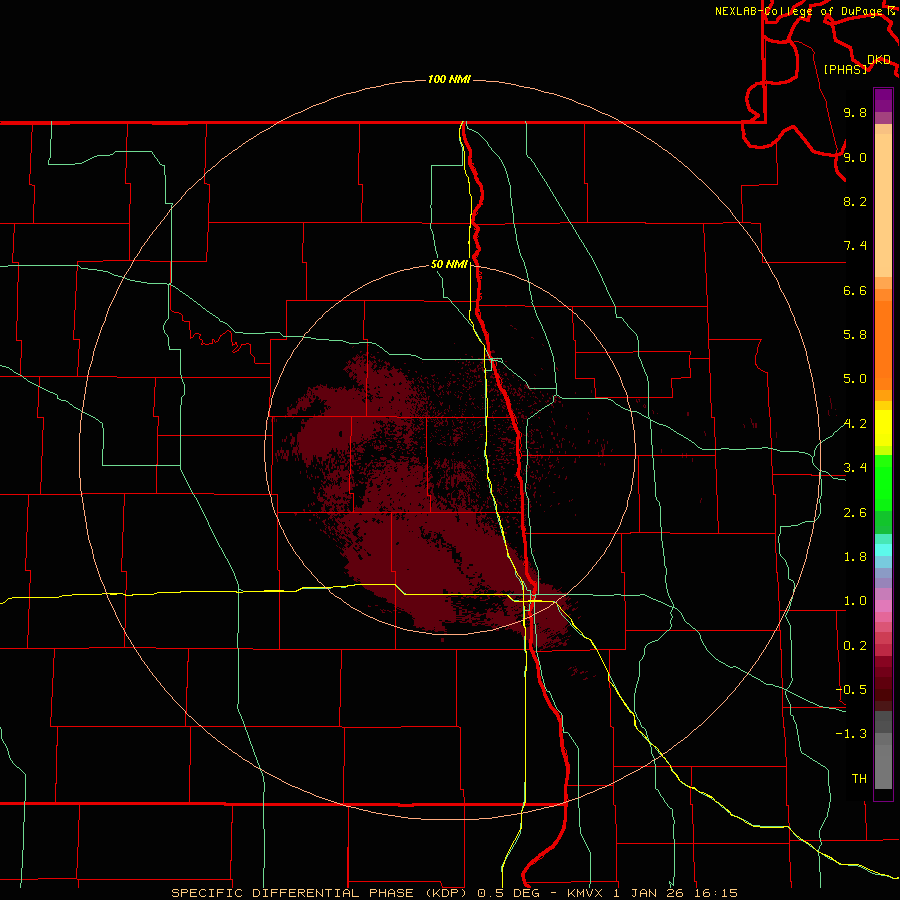Click the 0.5 DEG tilt in caption
900x900 pixels.
[509, 893]
